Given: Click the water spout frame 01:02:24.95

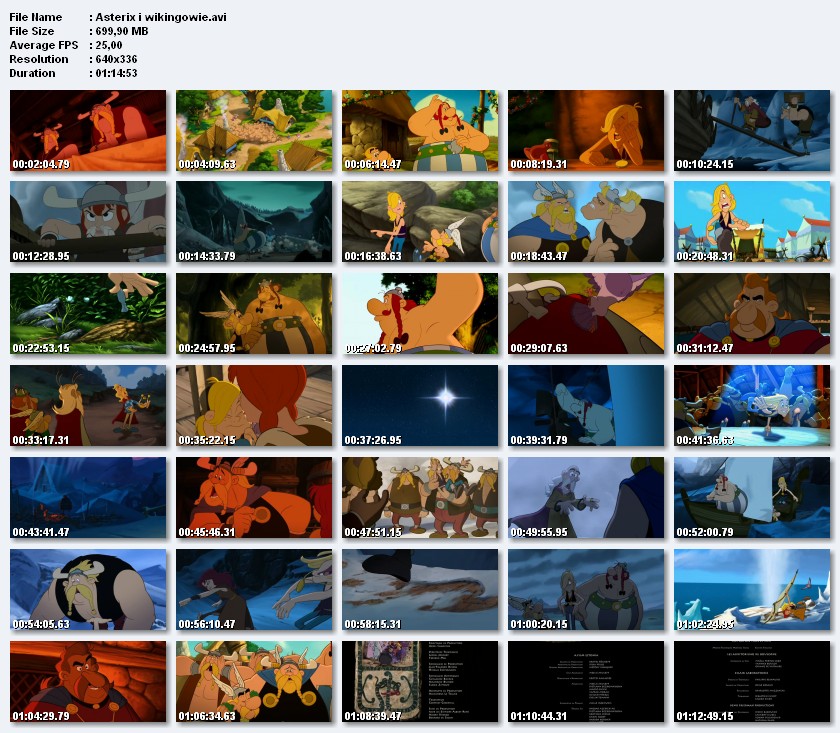Looking at the screenshot, I should coord(752,589).
